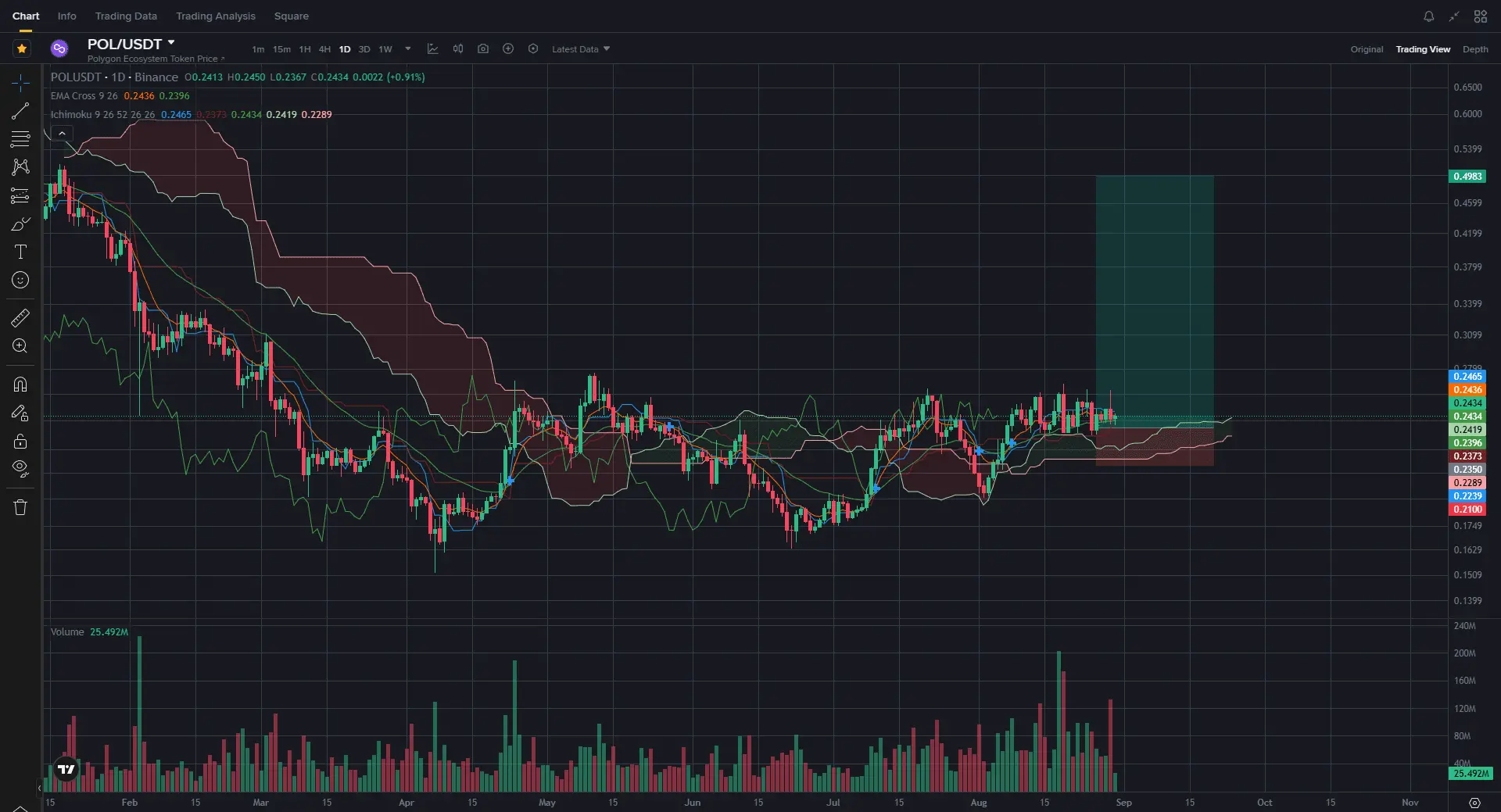Screen dimensions: 1501x812
Task: Switch to the Original chart view
Action: [1367, 49]
